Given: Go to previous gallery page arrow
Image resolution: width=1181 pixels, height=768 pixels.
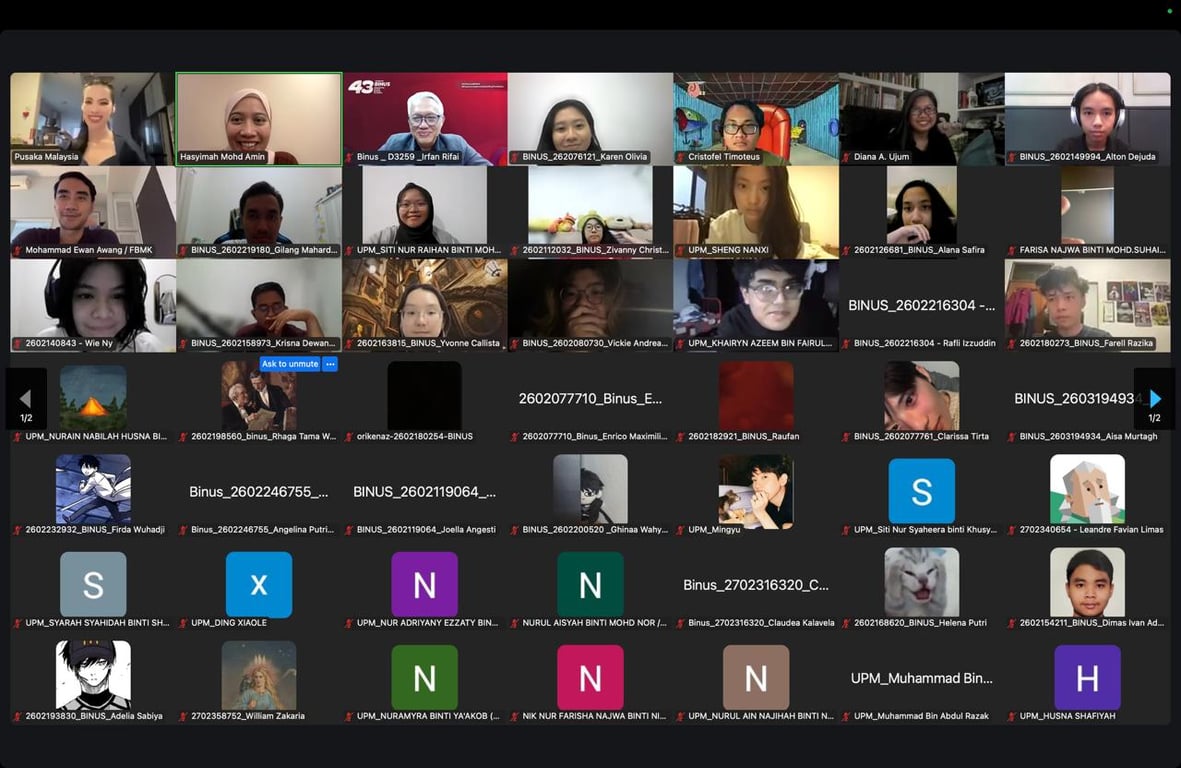Looking at the screenshot, I should pyautogui.click(x=26, y=399).
